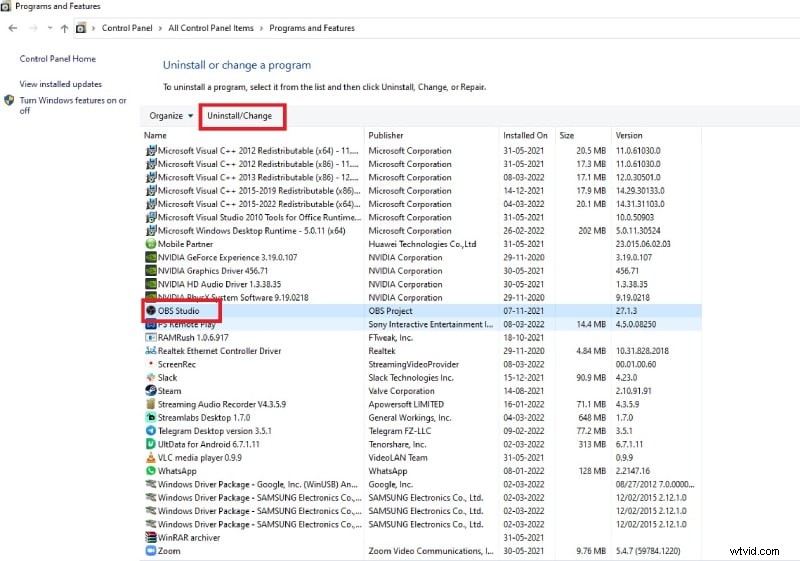Screen dimensions: 800x561
Task: Click the Steam application icon
Action: click(150, 391)
